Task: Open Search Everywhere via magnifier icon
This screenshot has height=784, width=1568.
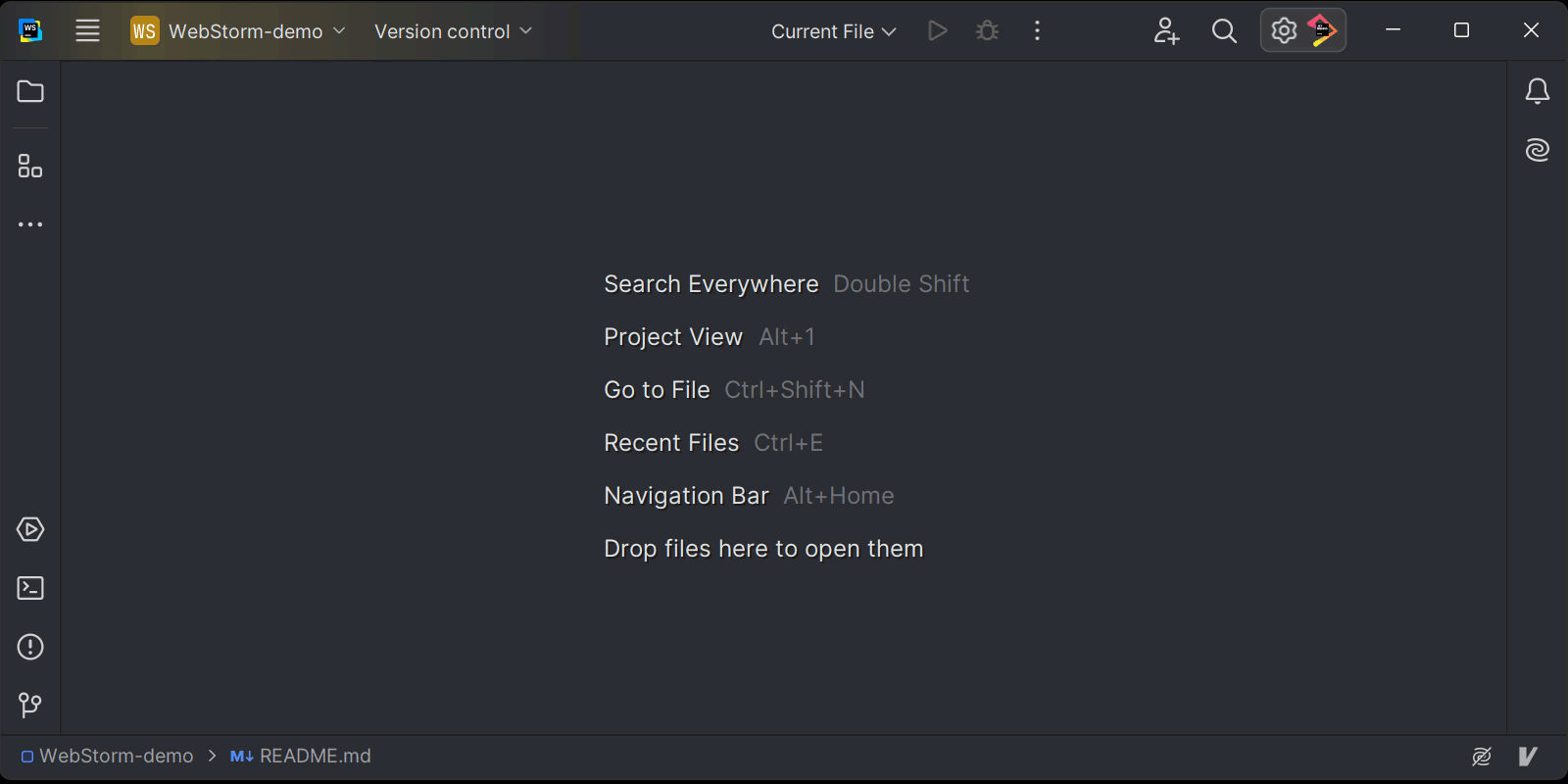Action: click(1223, 30)
